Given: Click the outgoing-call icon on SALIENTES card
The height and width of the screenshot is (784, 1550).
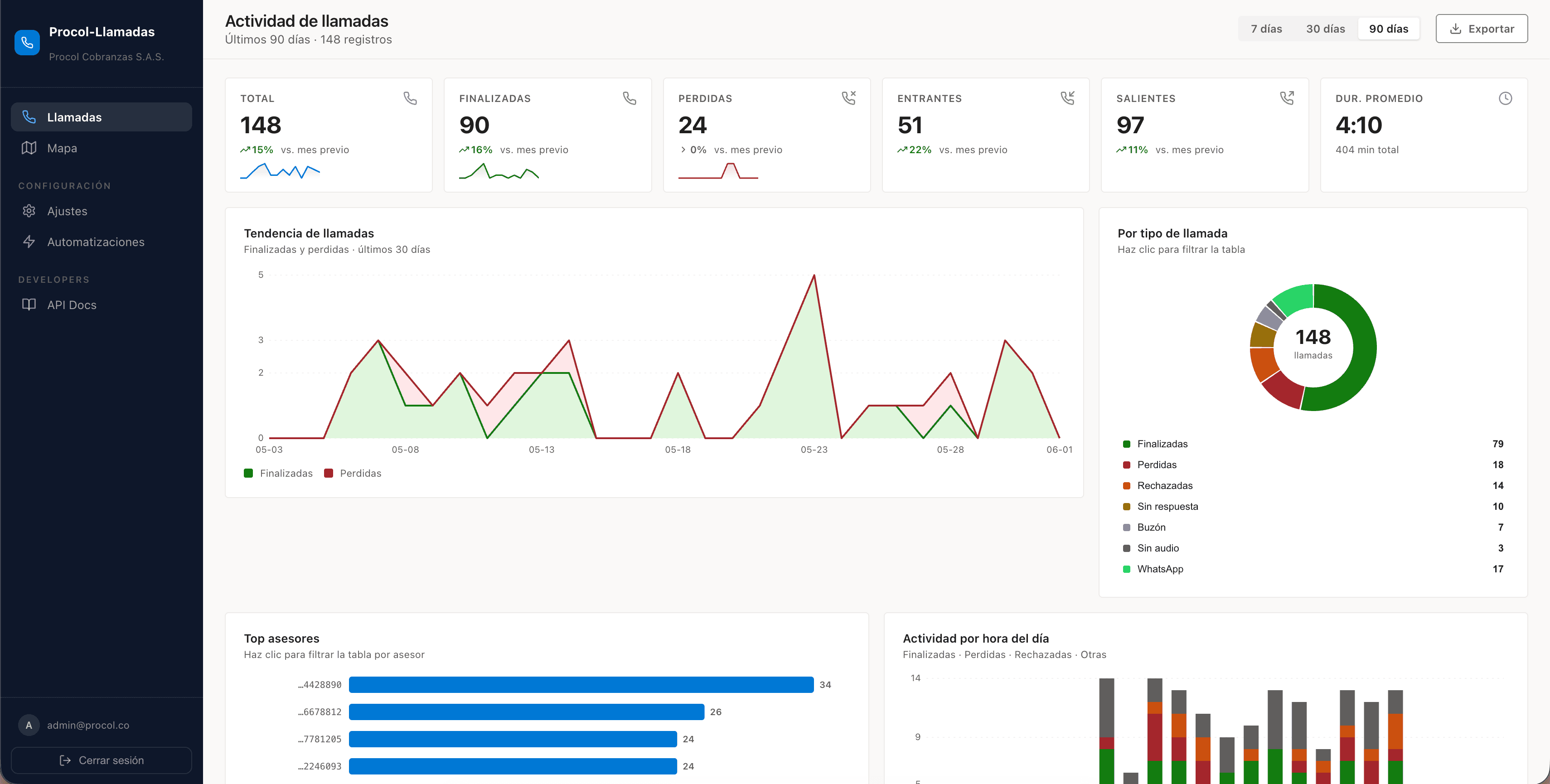Looking at the screenshot, I should pyautogui.click(x=1286, y=98).
